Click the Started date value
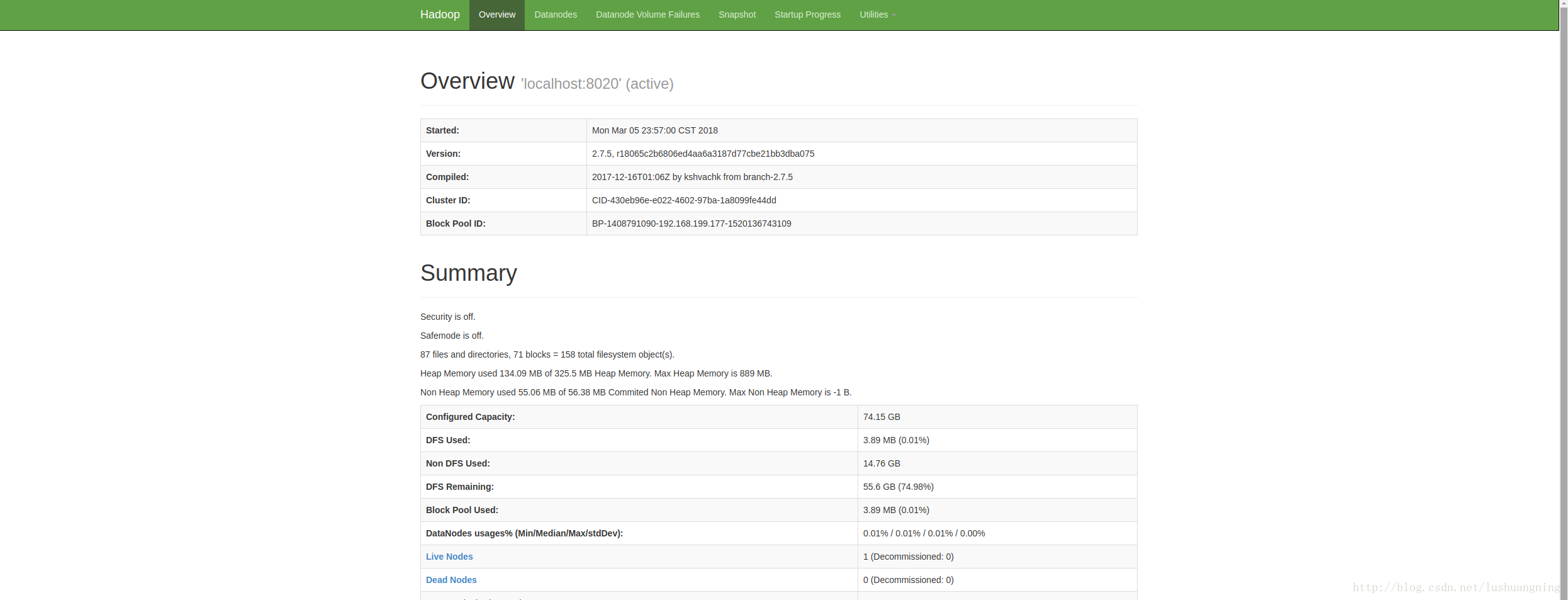The image size is (1568, 600). [x=655, y=130]
